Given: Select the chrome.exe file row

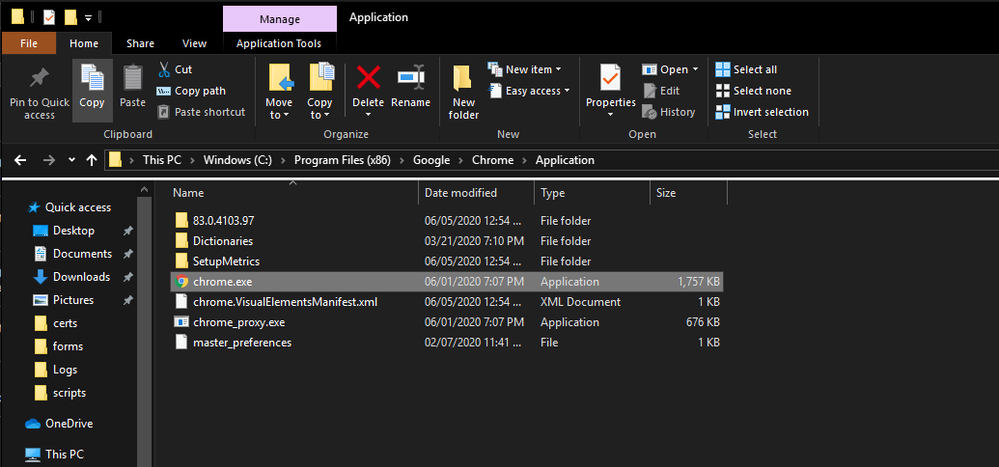Looking at the screenshot, I should [x=447, y=281].
